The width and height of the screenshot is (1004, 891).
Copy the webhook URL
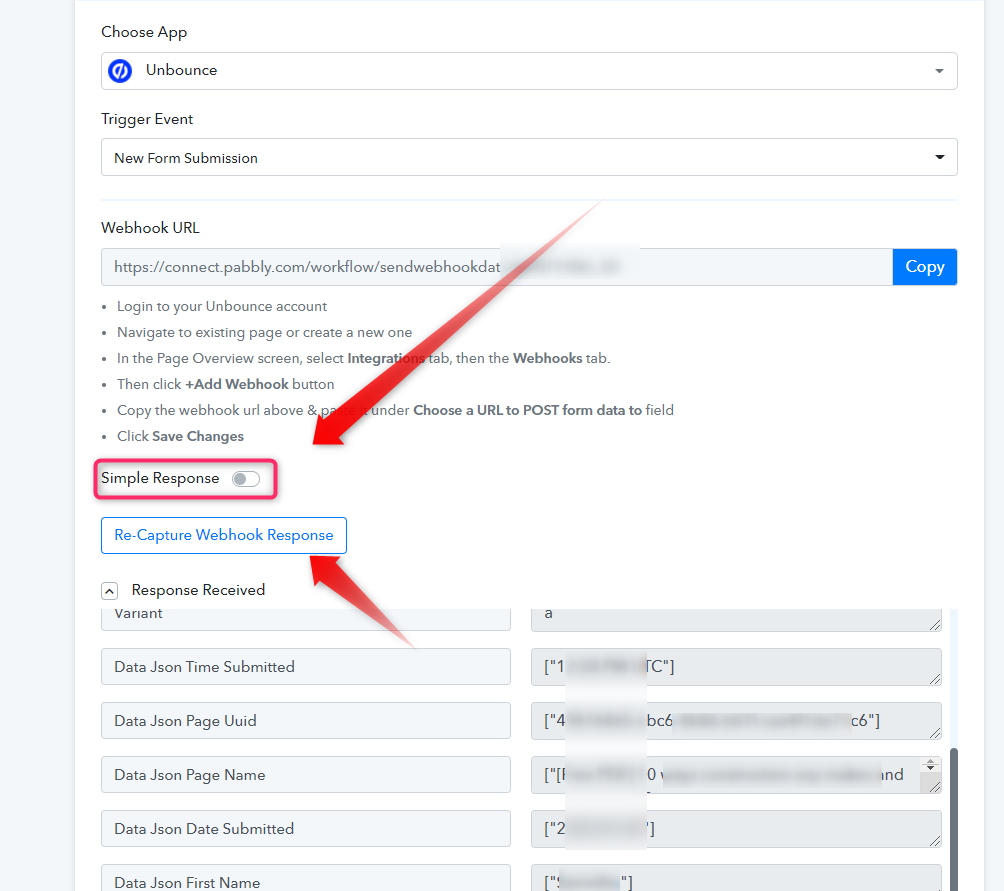click(x=925, y=267)
